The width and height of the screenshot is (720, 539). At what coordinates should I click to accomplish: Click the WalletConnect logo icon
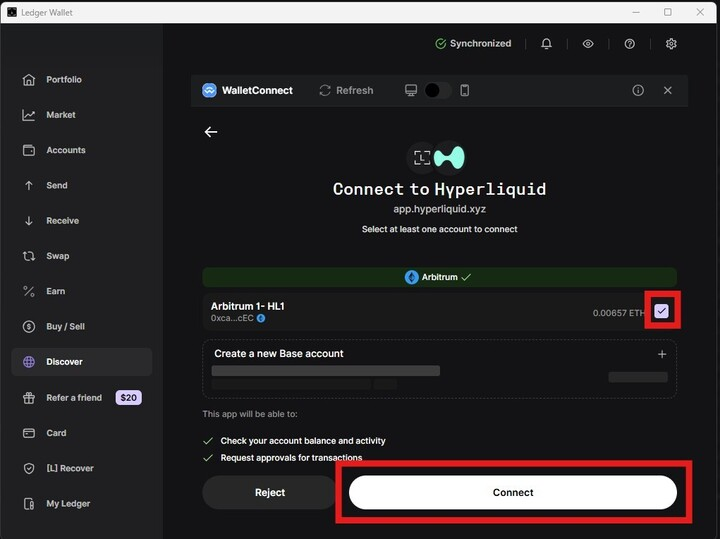click(209, 90)
